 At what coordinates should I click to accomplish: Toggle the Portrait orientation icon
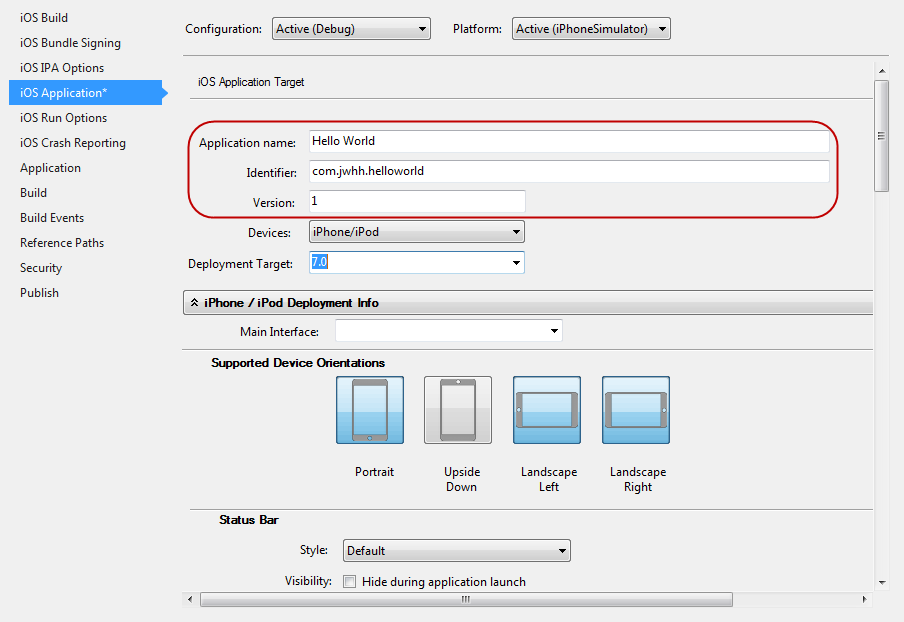(370, 410)
